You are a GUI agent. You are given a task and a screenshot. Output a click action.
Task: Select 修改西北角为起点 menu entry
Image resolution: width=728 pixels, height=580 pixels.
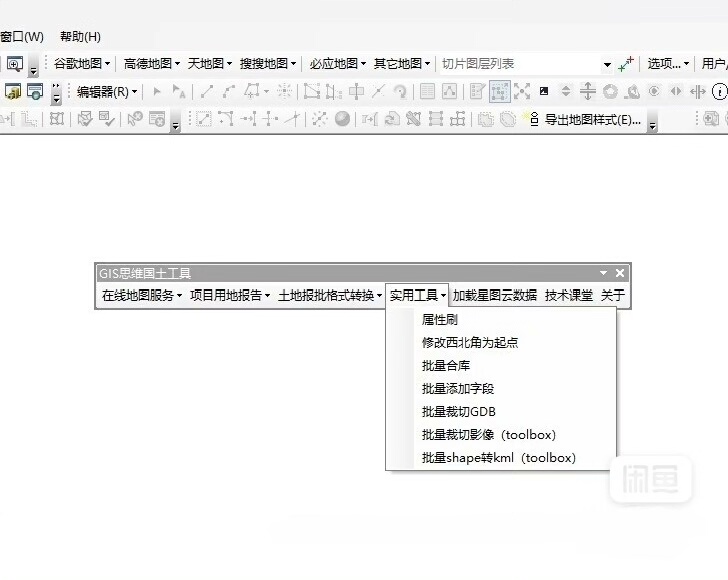[501, 343]
